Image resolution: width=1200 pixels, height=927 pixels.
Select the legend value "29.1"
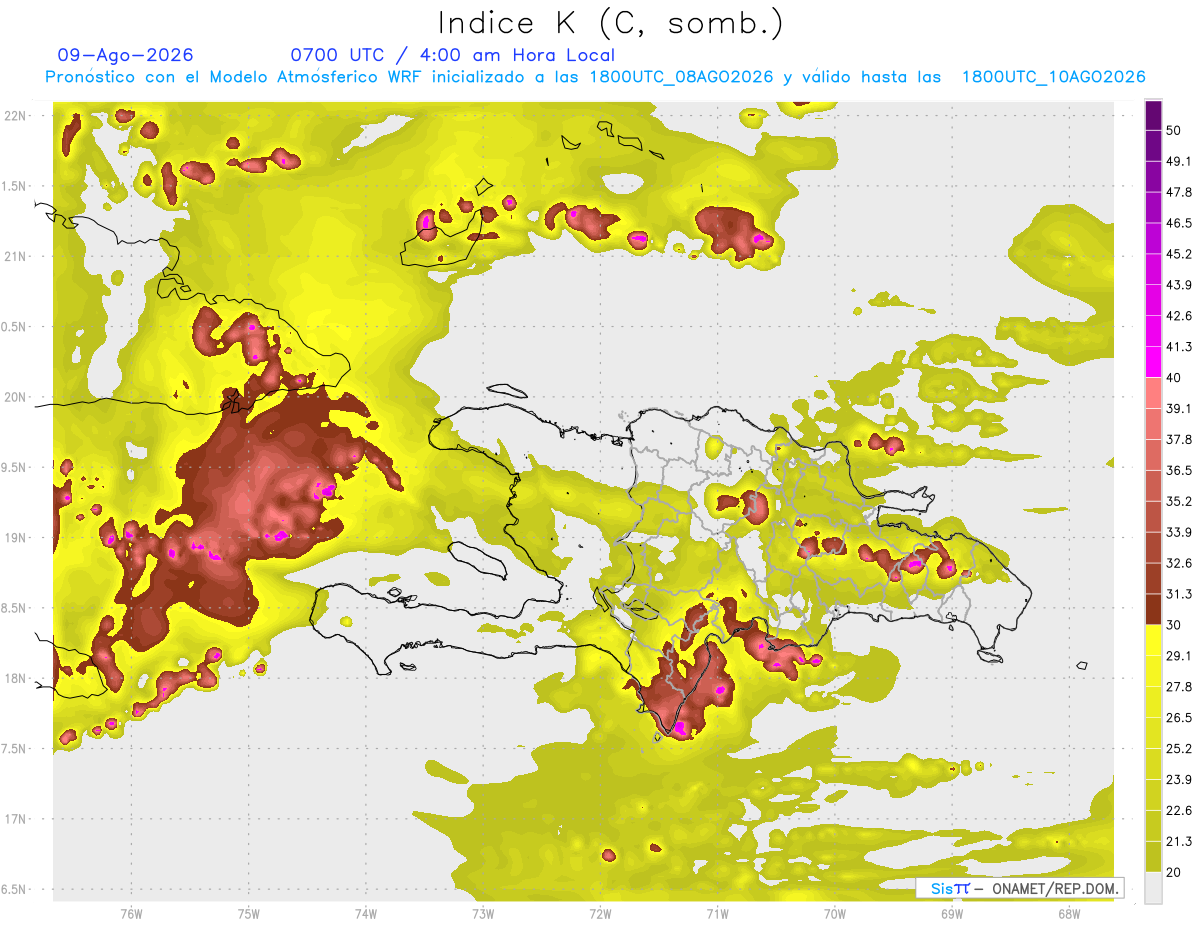point(1179,656)
